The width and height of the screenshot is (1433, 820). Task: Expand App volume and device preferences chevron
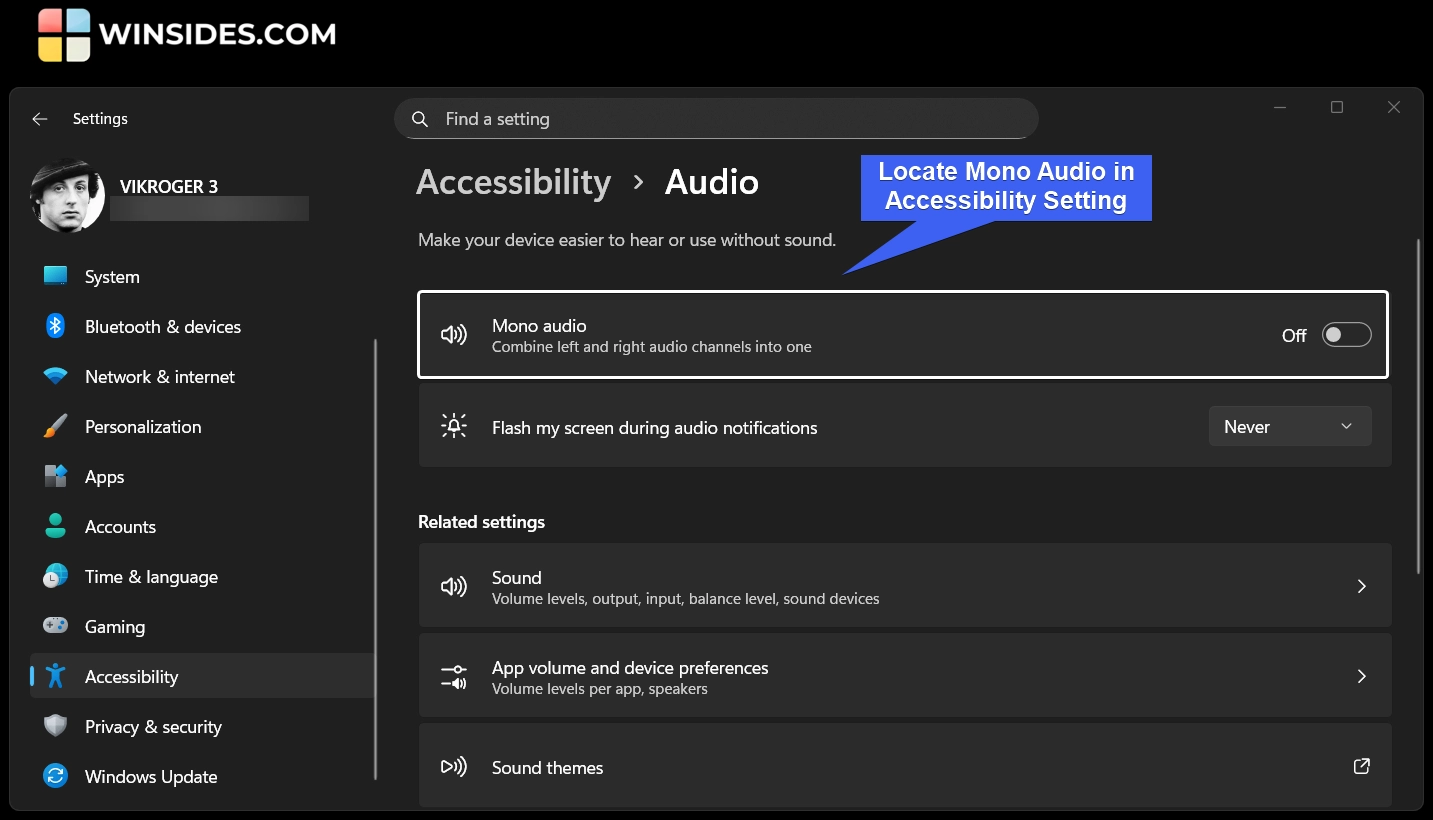point(1361,677)
